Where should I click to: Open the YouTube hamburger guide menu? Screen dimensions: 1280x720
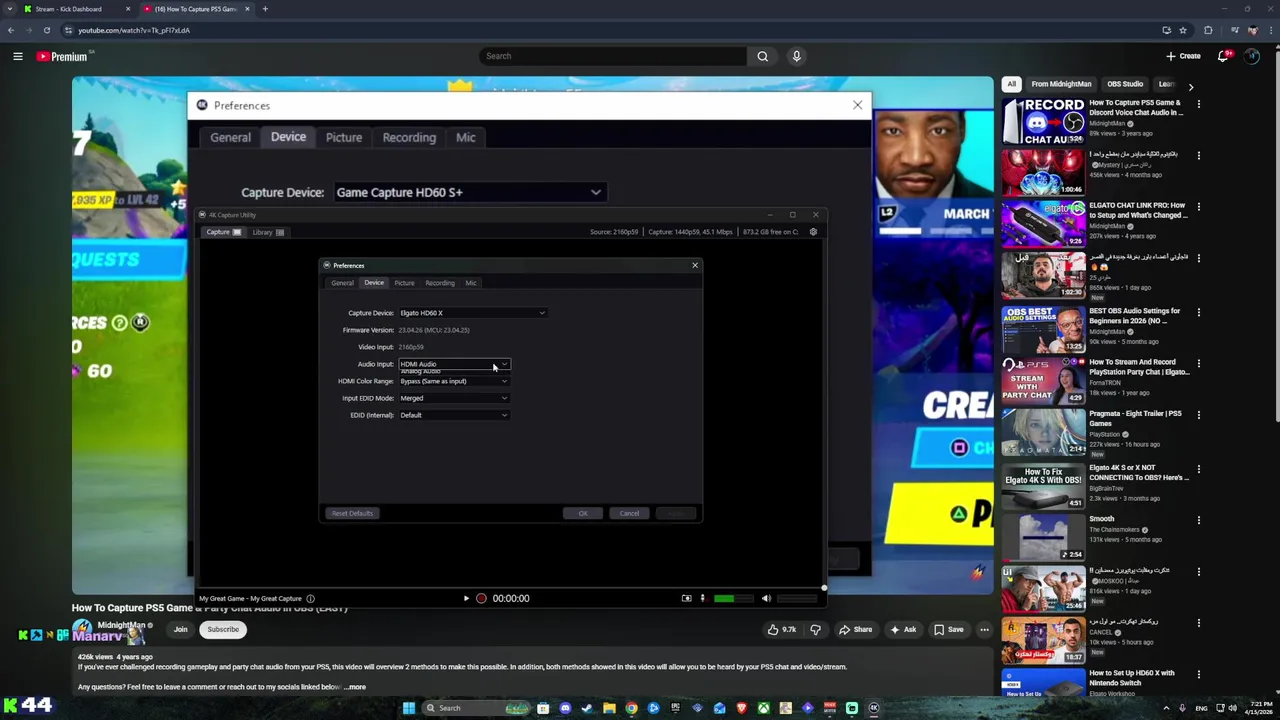click(x=18, y=56)
